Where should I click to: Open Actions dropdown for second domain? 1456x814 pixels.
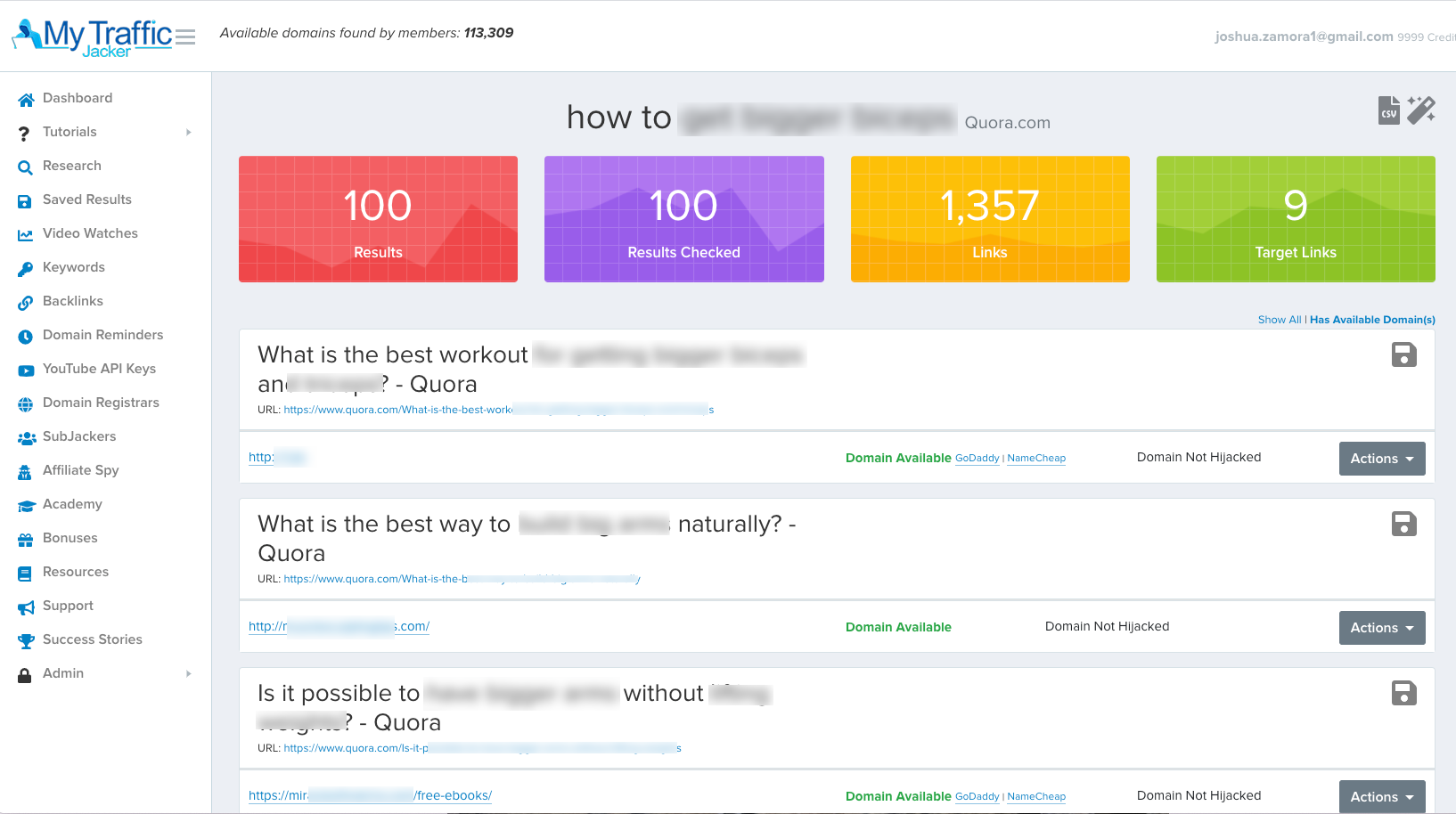click(1381, 628)
